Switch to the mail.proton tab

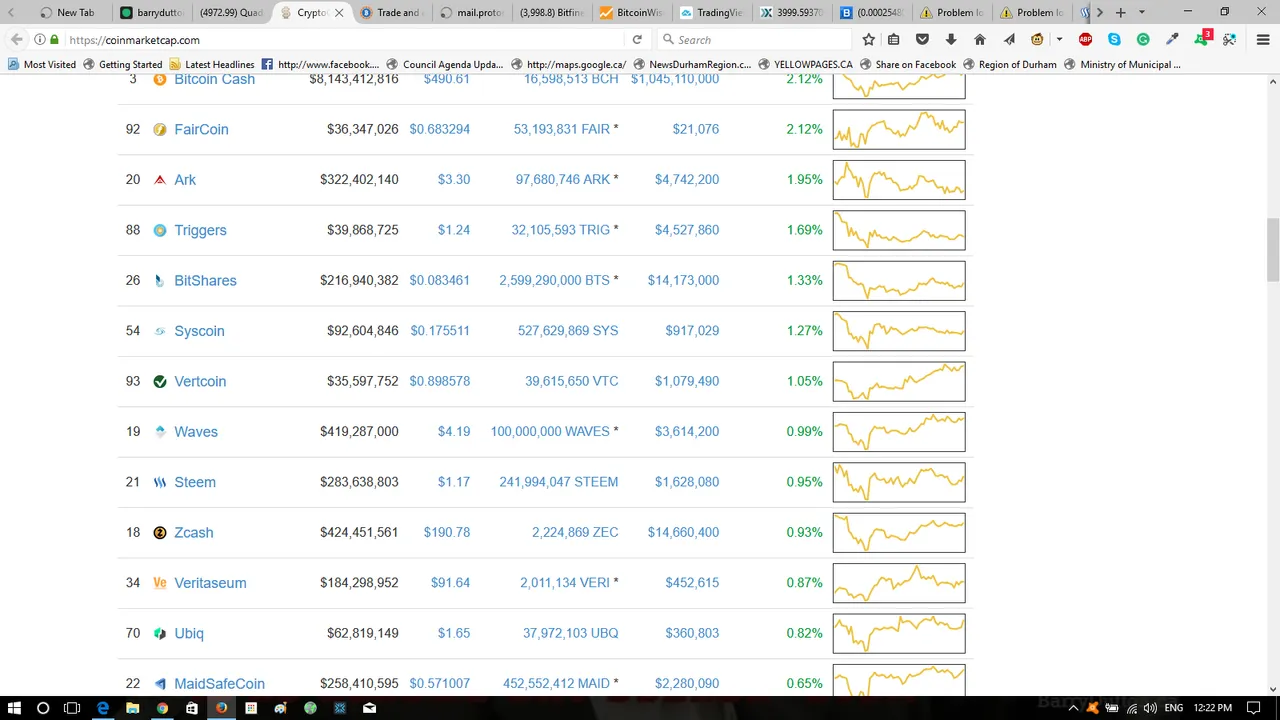tap(471, 13)
